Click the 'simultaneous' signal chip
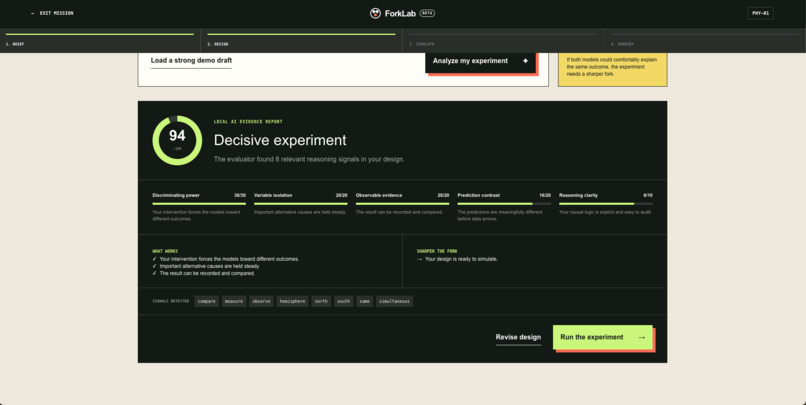Viewport: 806px width, 405px height. (x=394, y=302)
